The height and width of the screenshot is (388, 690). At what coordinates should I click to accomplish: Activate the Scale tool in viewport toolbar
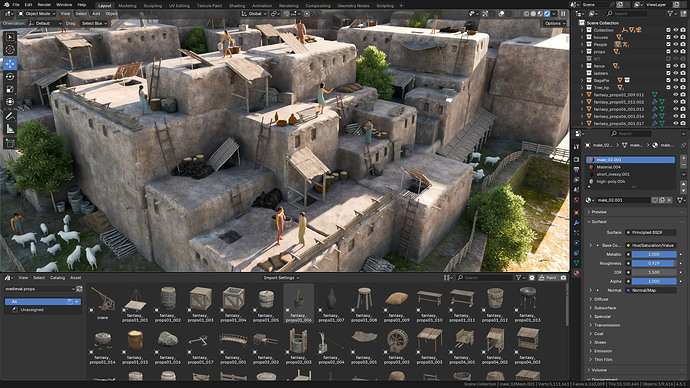[x=10, y=89]
